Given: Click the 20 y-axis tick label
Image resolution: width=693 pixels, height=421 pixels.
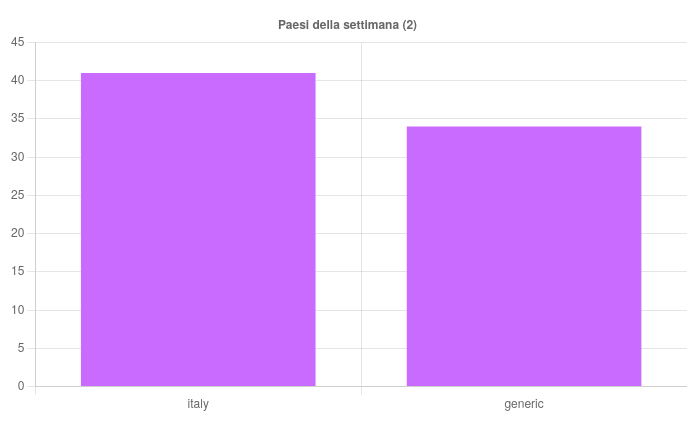Looking at the screenshot, I should coord(18,233).
